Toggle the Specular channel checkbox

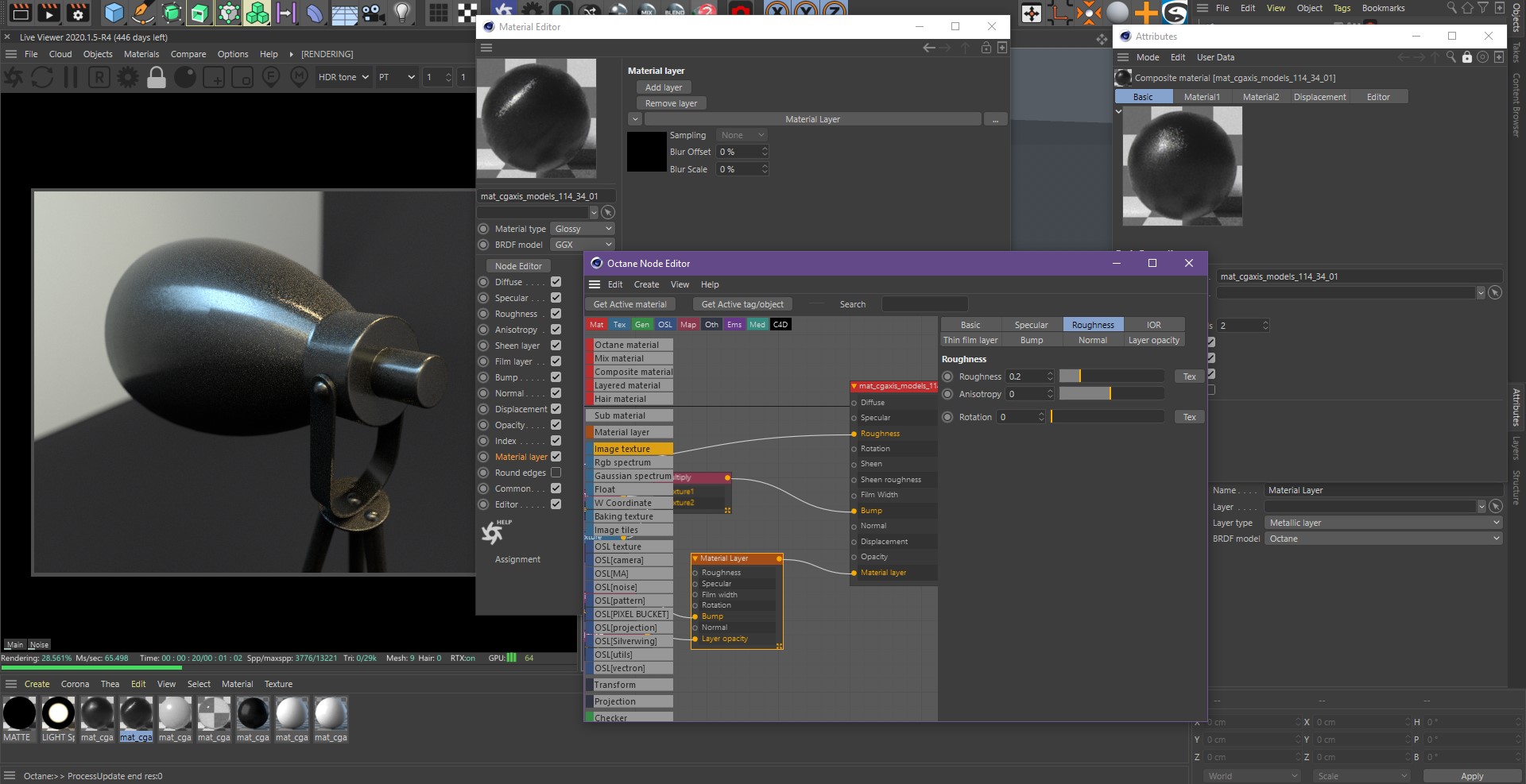click(x=556, y=298)
